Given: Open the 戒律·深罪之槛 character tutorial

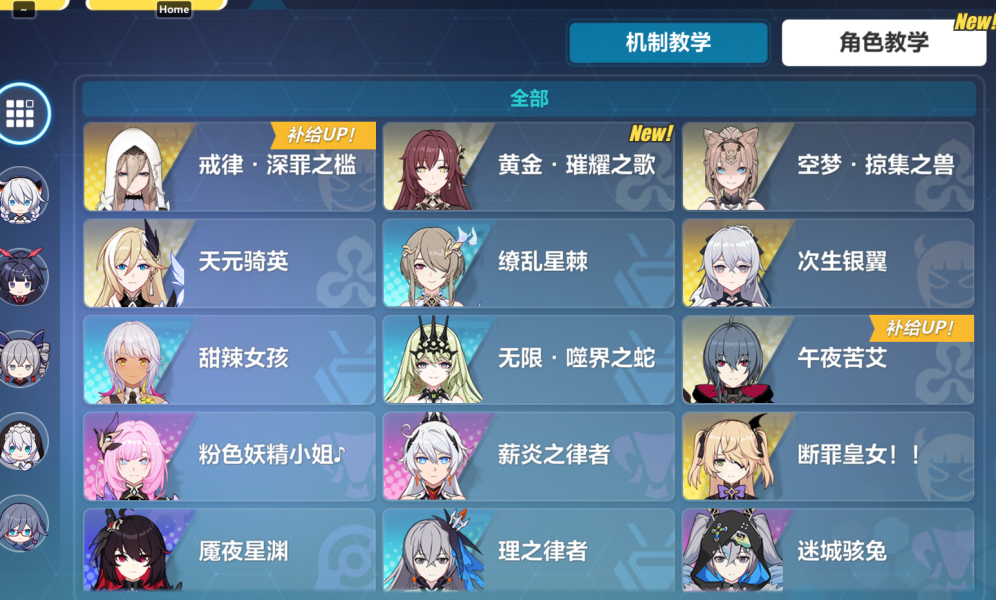Looking at the screenshot, I should pyautogui.click(x=229, y=166).
